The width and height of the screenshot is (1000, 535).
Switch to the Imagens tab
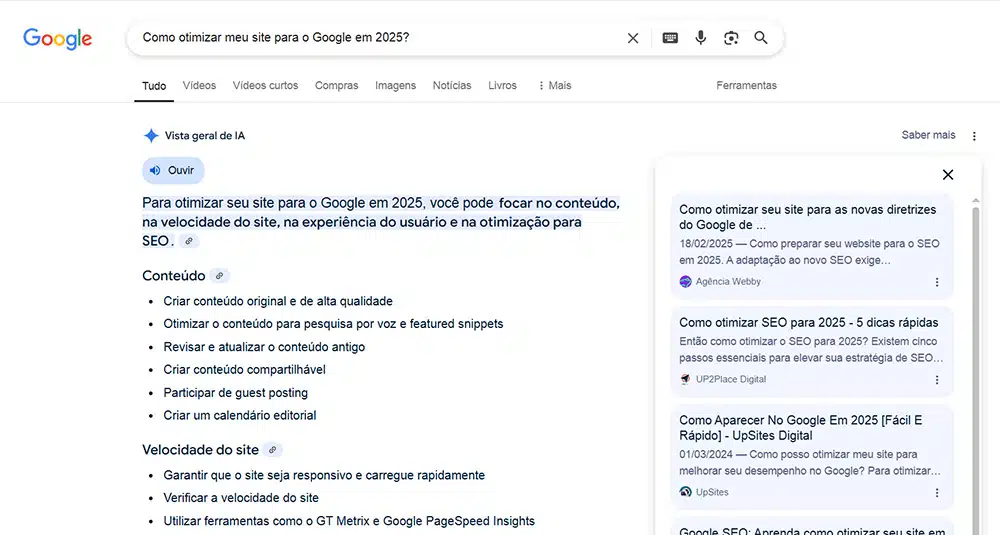(395, 85)
